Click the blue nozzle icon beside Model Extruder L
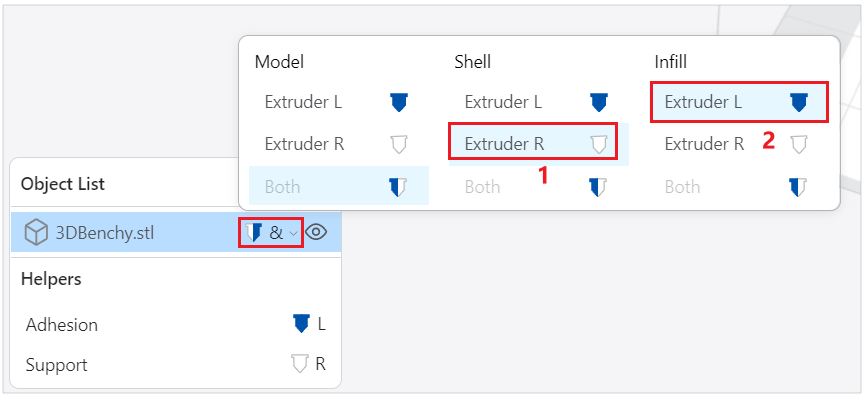Image resolution: width=868 pixels, height=399 pixels. click(399, 102)
